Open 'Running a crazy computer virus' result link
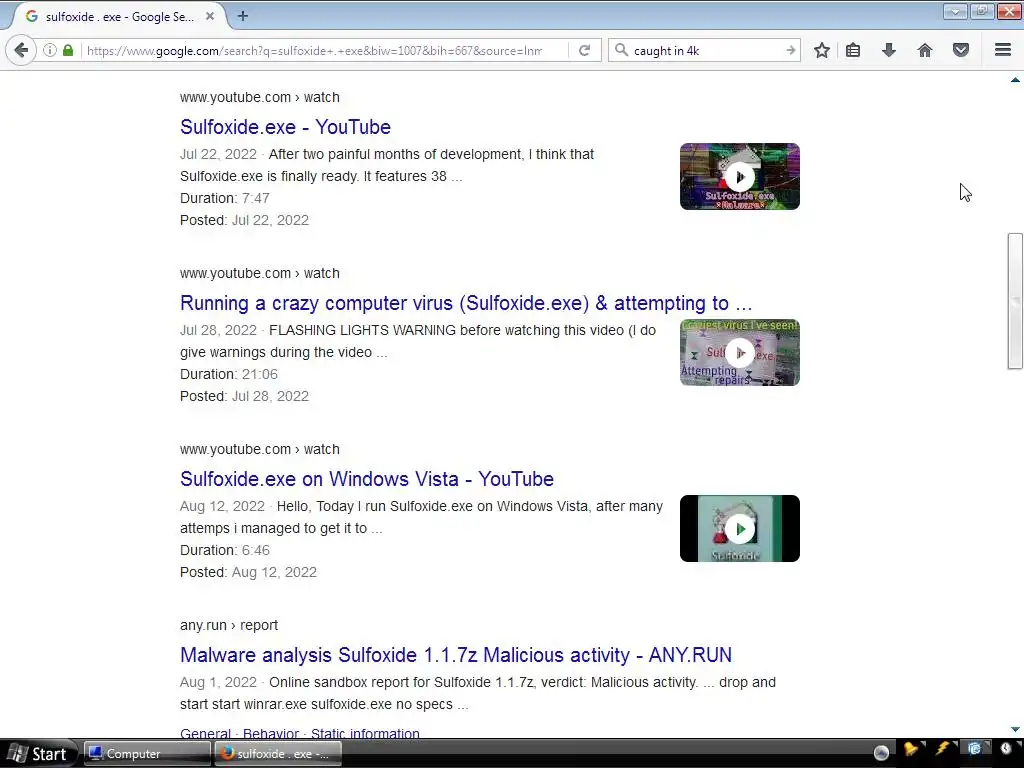Screen dimensions: 1024x768 [x=466, y=303]
